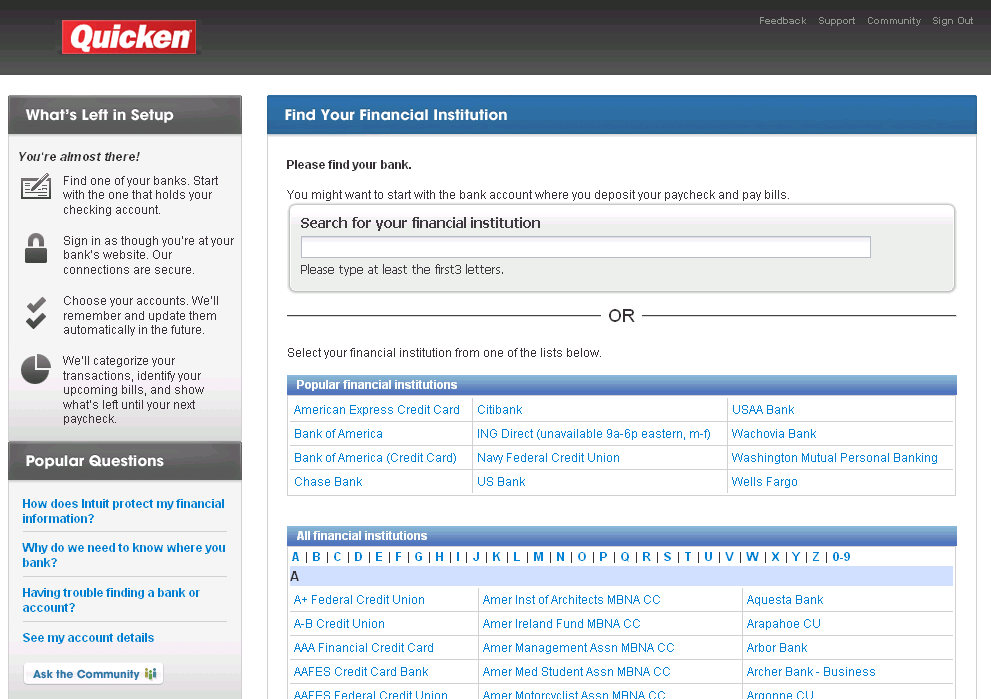Jump to letter P institutions
This screenshot has height=699, width=991.
[x=603, y=557]
